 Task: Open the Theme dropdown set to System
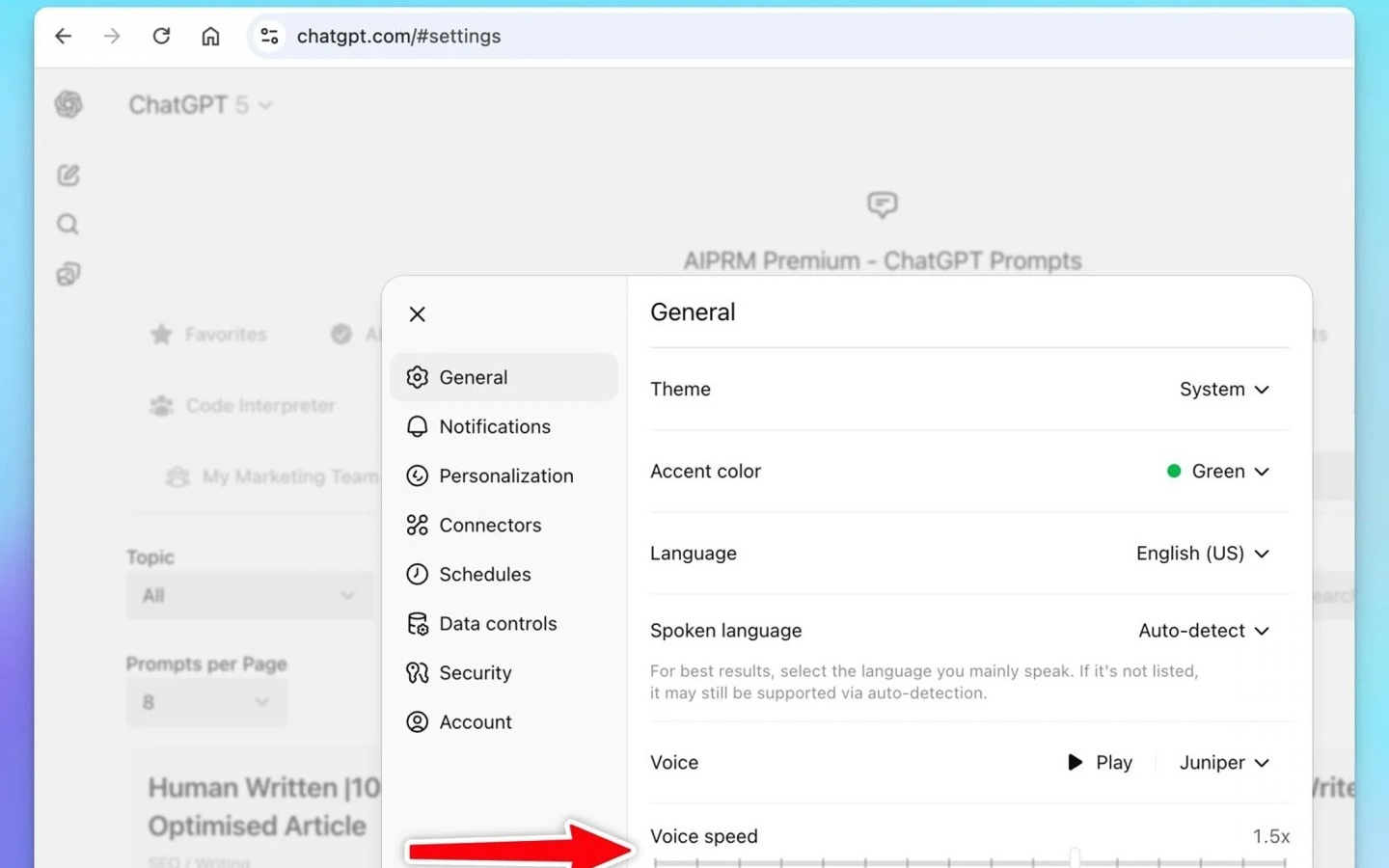click(x=1225, y=390)
